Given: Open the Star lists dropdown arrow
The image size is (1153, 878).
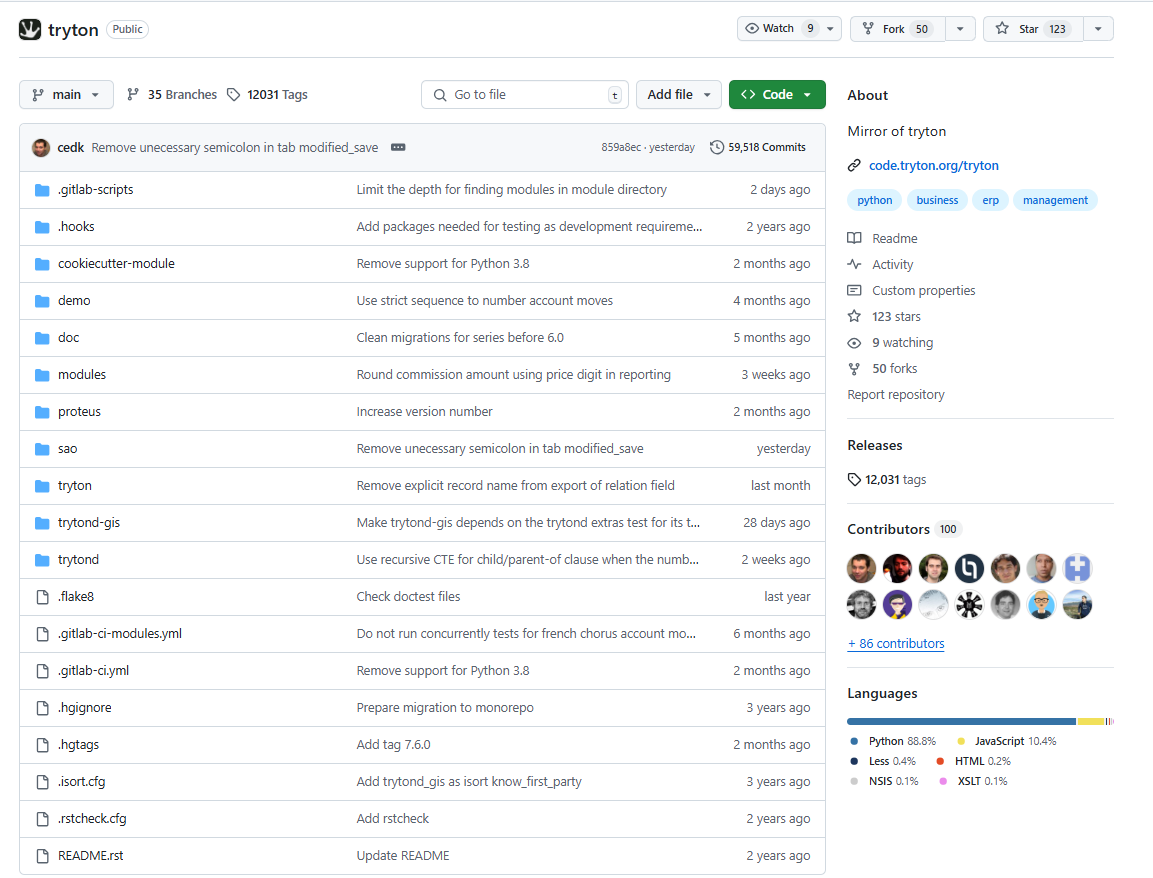Looking at the screenshot, I should 1099,29.
